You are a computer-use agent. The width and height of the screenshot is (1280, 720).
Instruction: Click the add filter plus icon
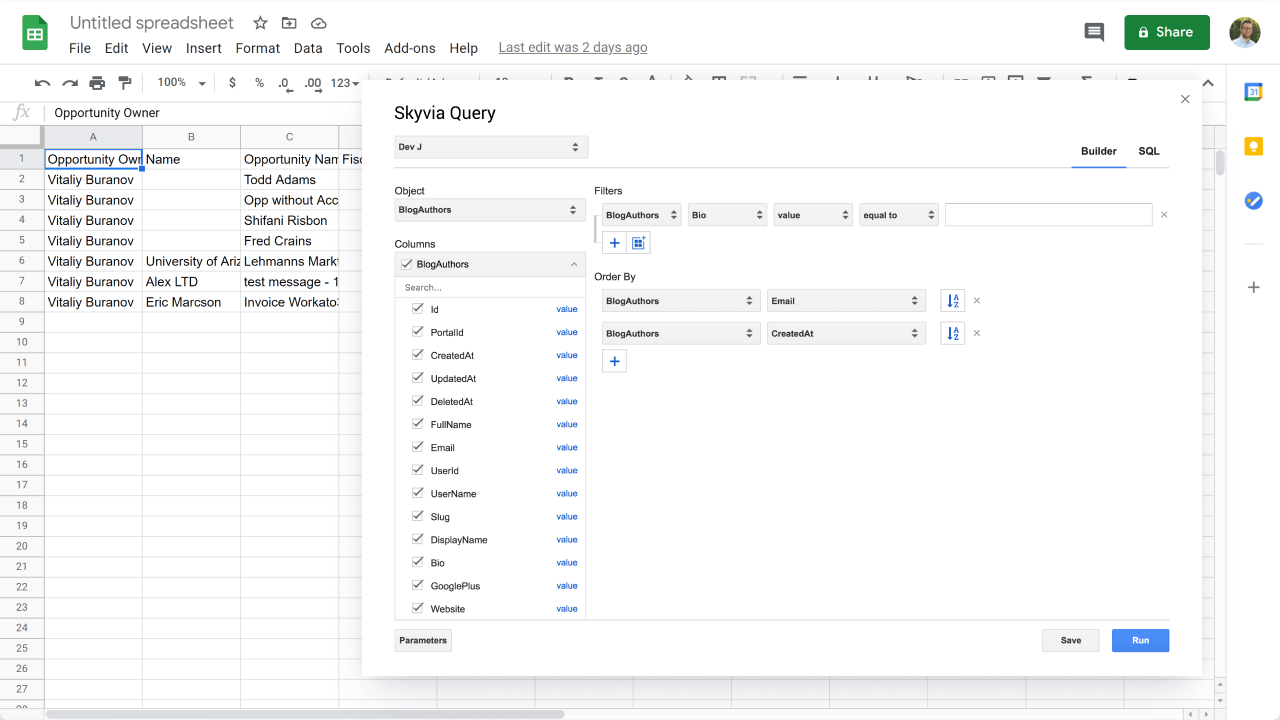coord(614,243)
